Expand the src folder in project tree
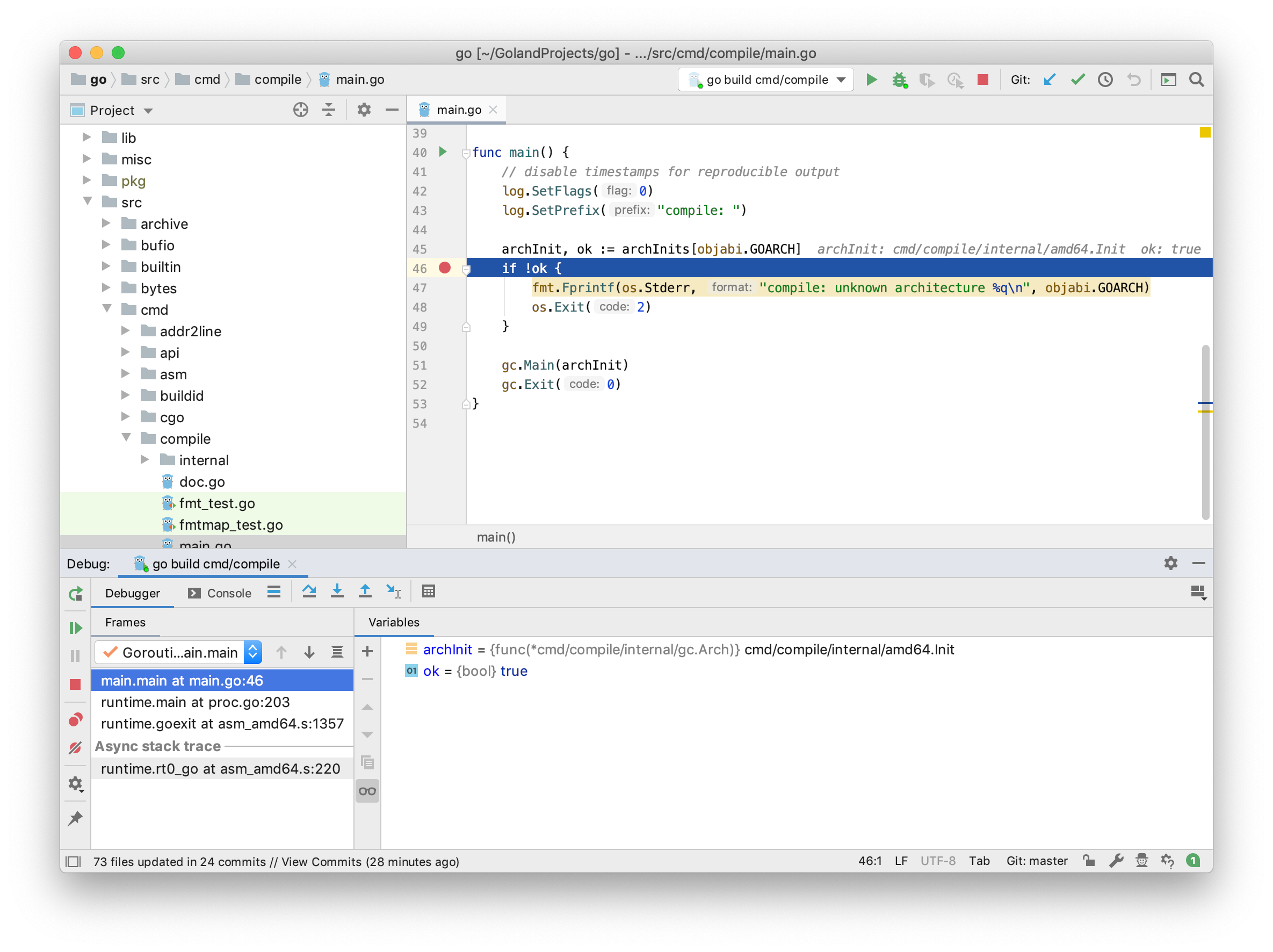Screen dimensions: 1273x952 click(x=87, y=202)
